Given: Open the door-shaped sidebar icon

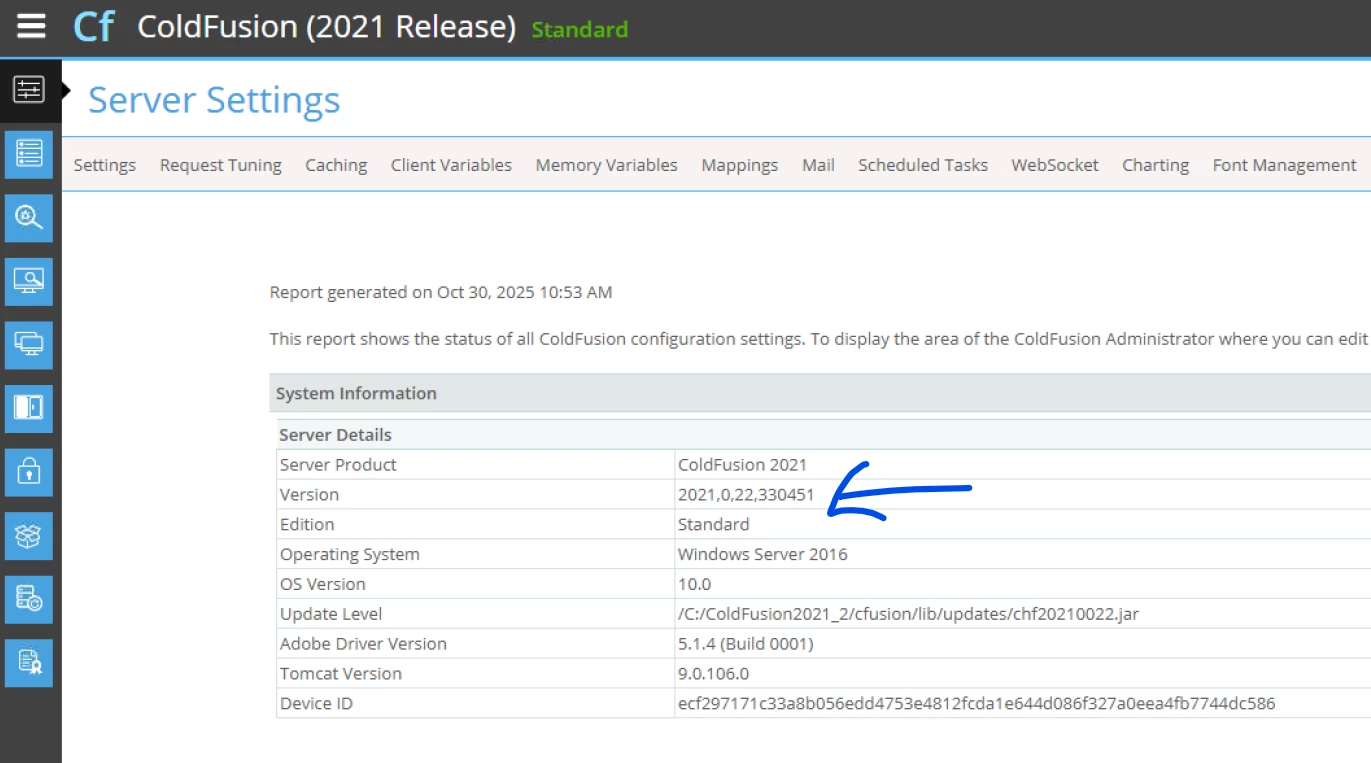Looking at the screenshot, I should click(x=28, y=408).
